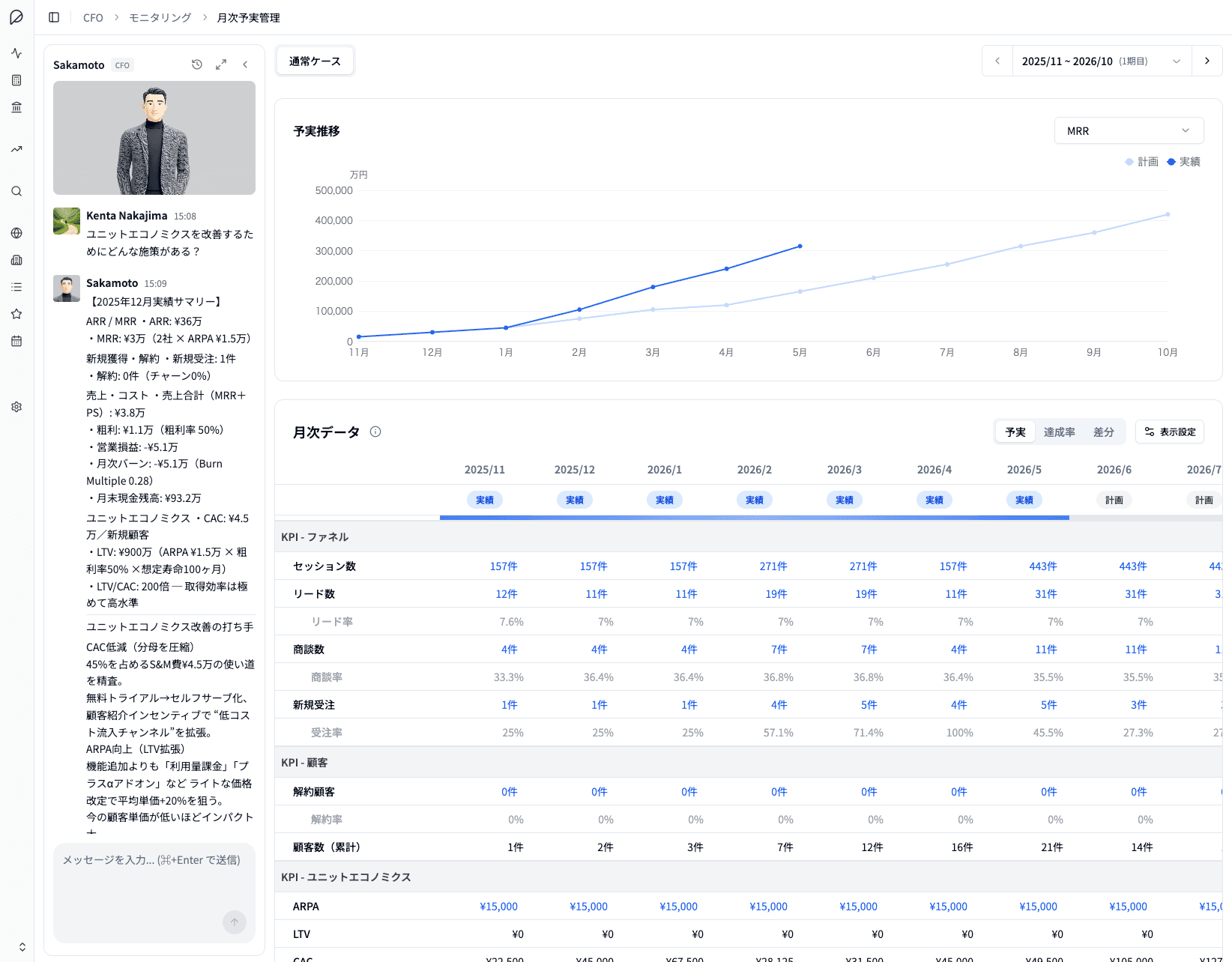Click the 通常ケース scenario button

pos(315,61)
